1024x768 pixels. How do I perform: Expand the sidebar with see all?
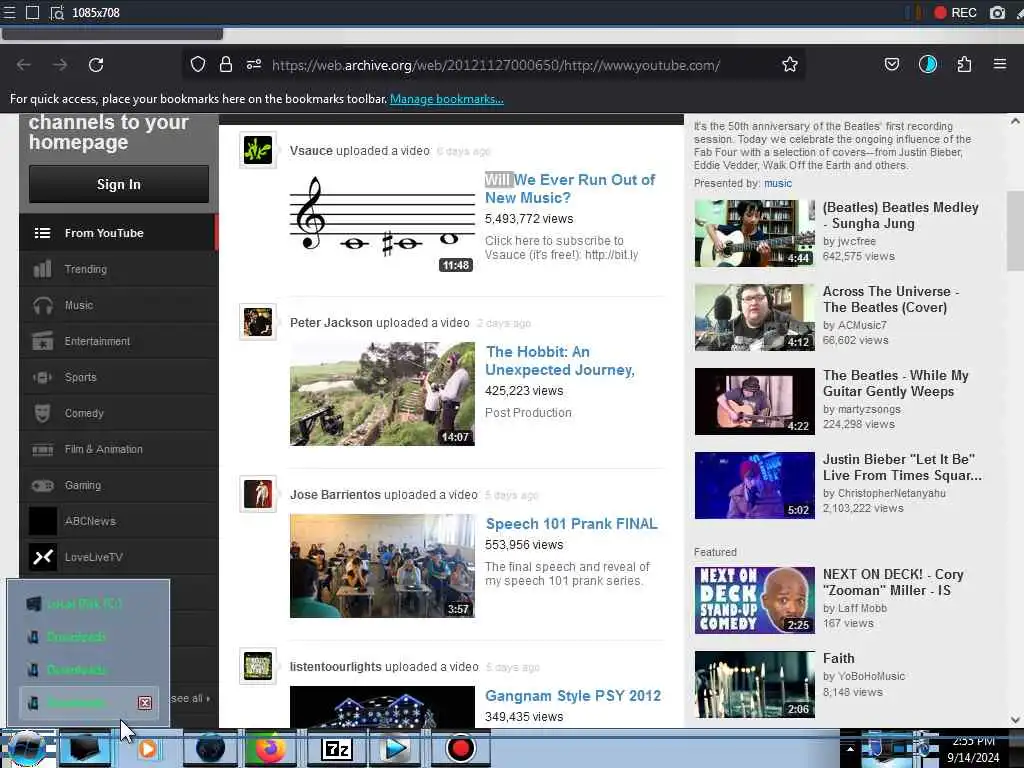[x=190, y=698]
